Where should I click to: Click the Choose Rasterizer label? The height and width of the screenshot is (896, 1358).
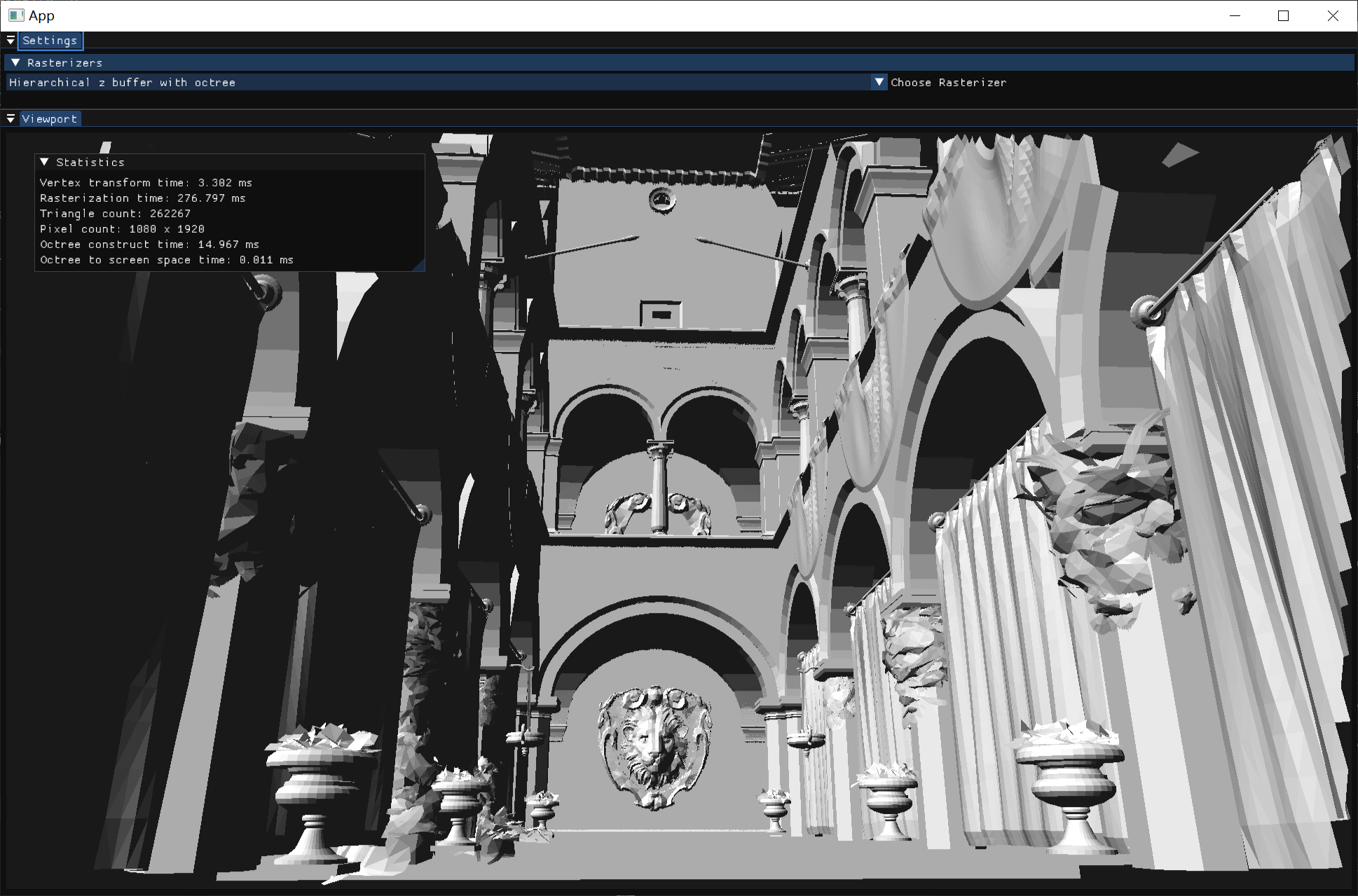948,83
